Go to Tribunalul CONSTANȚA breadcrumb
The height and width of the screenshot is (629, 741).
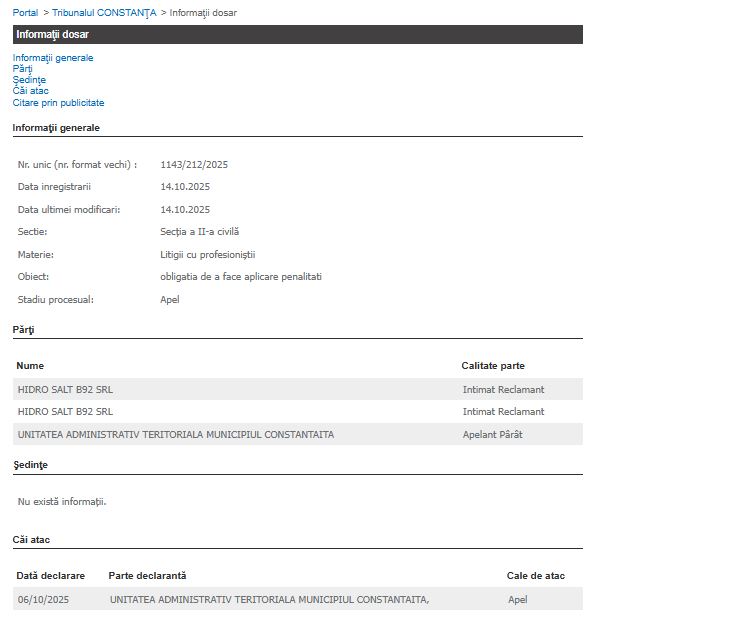[104, 12]
